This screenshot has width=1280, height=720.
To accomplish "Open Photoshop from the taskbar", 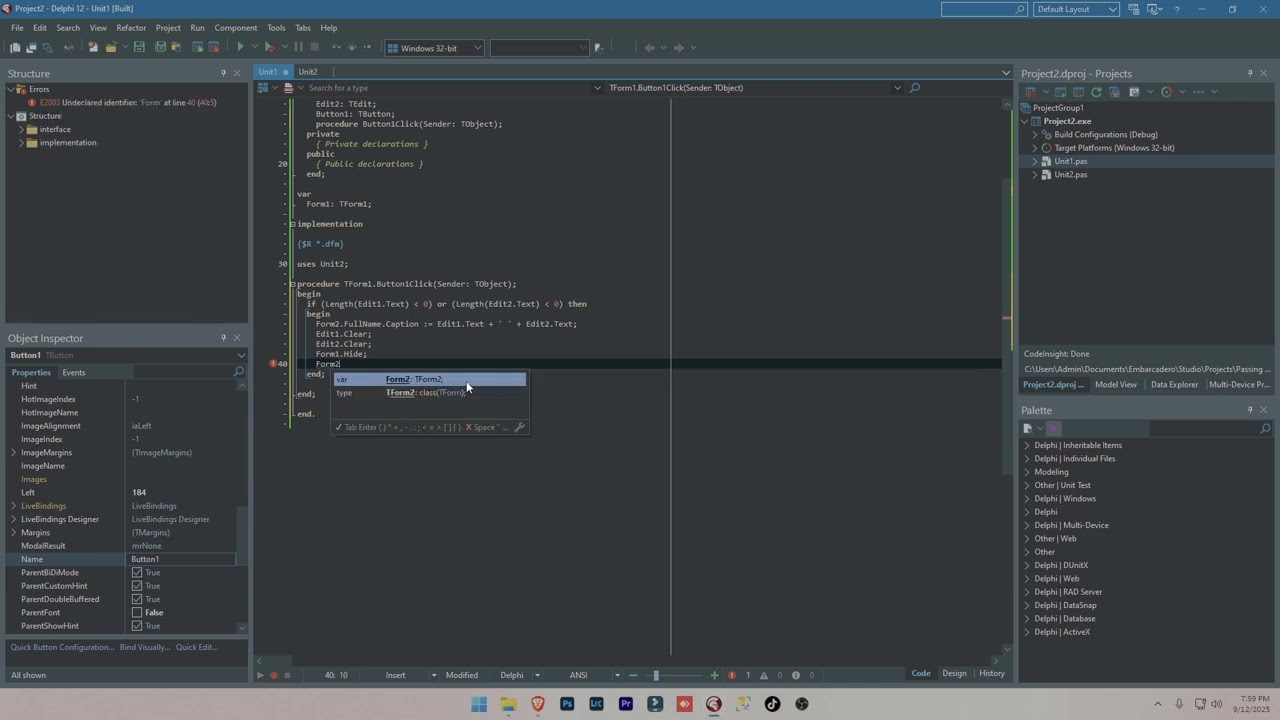I will pos(567,704).
